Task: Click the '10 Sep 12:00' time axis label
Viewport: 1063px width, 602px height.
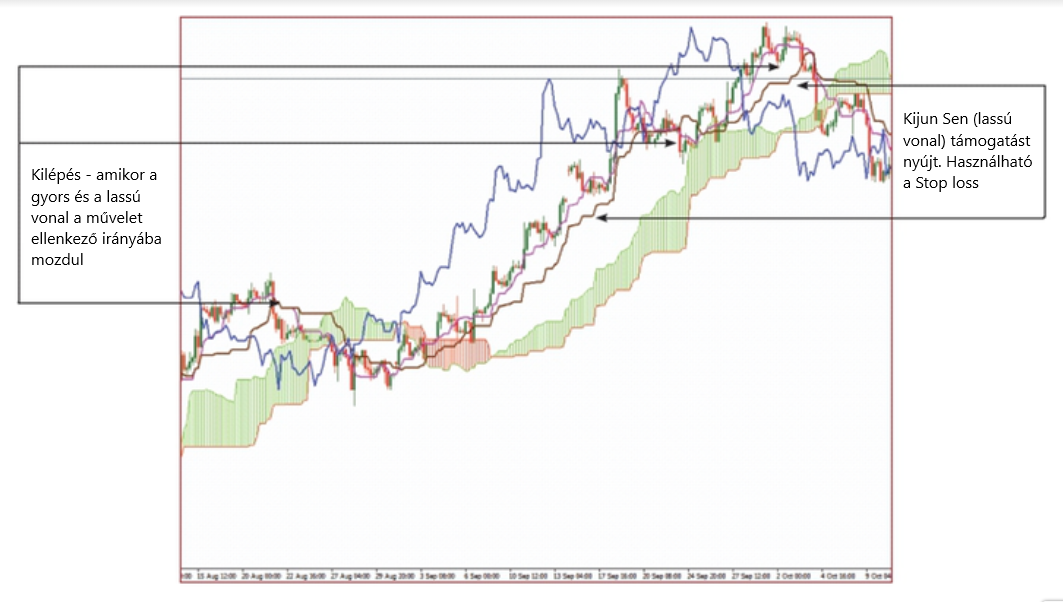Action: 528,576
